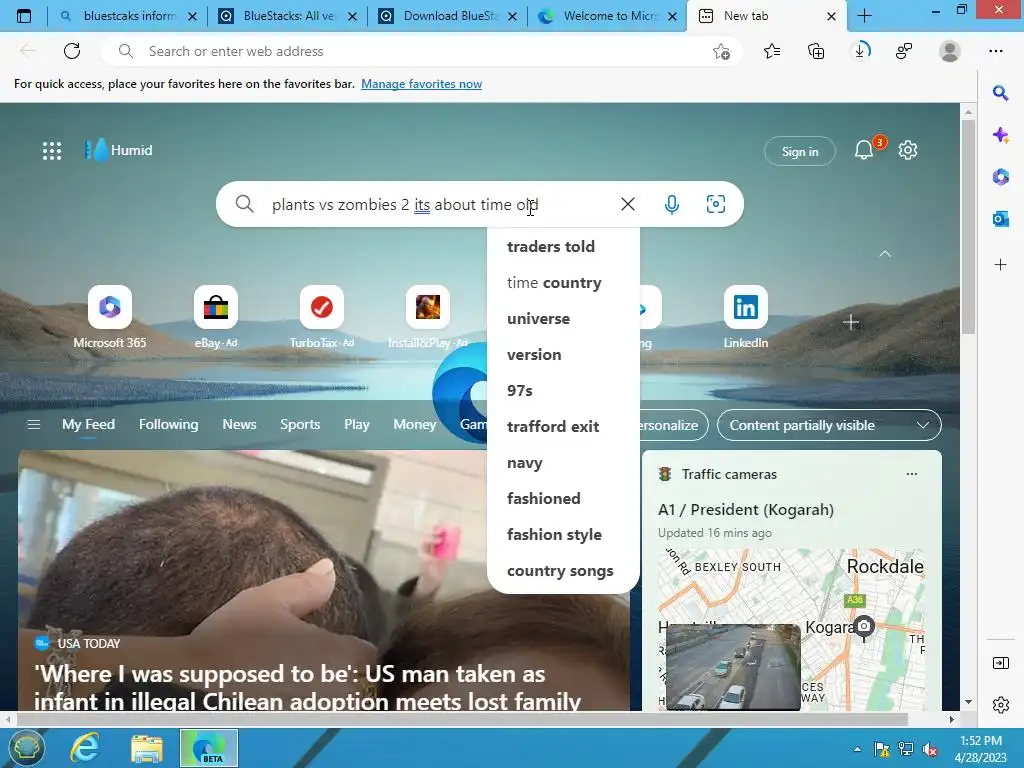Screen dimensions: 1024x768
Task: Open the app launcher grid icon
Action: coord(52,151)
